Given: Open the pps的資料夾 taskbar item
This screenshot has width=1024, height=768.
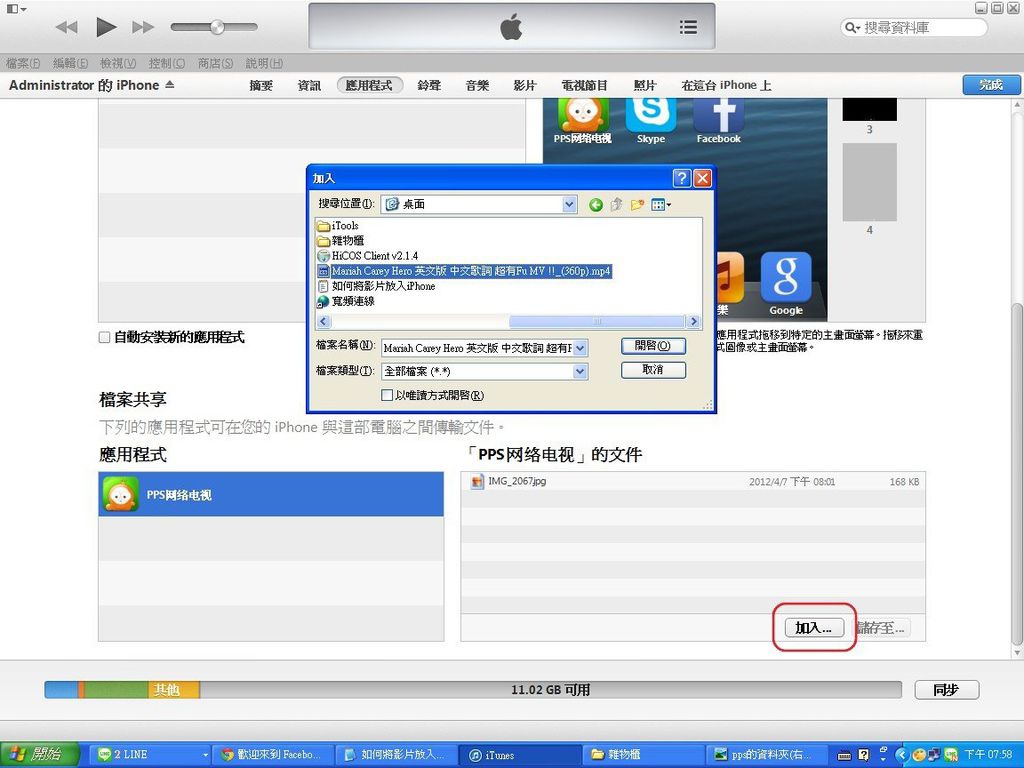Looking at the screenshot, I should click(x=766, y=754).
